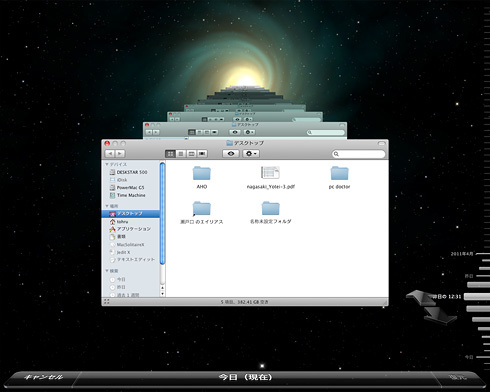Click highlighted 昨日の 12:31 timeline bar

tap(477, 296)
